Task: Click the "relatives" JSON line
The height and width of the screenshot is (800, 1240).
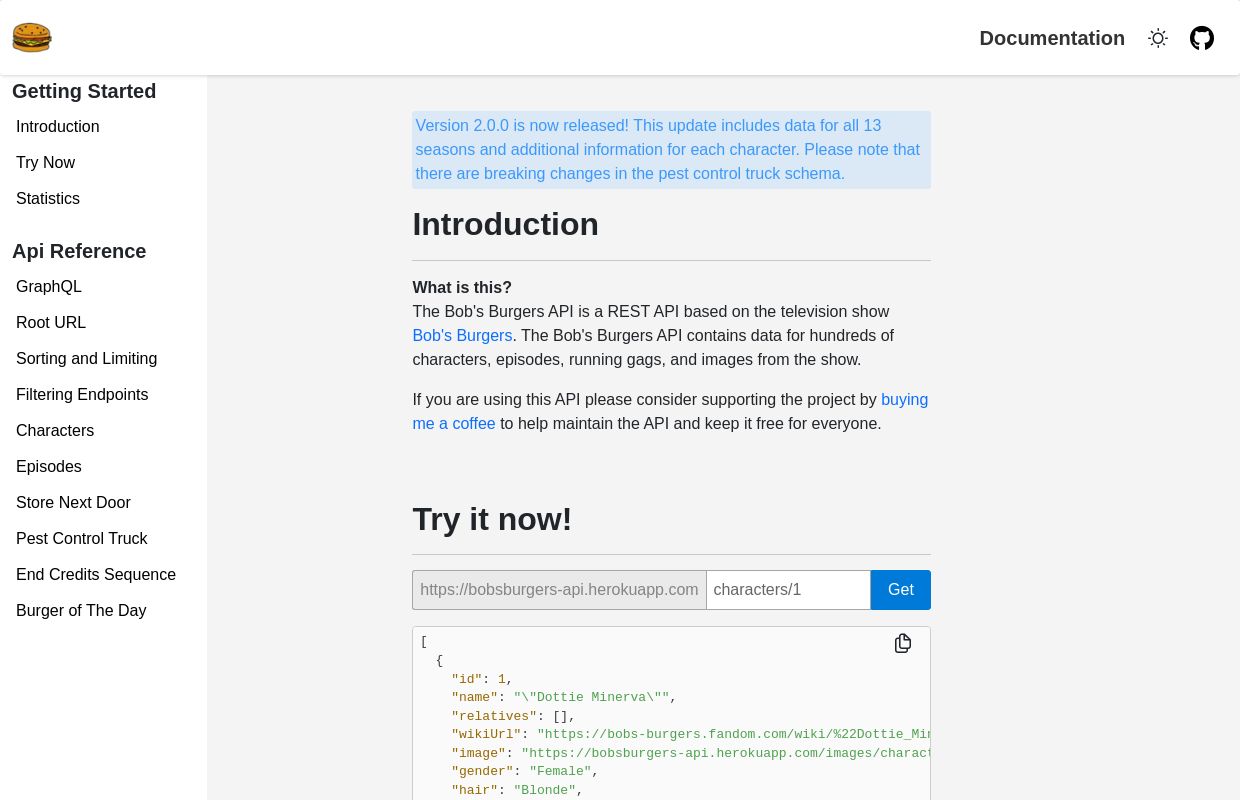Action: point(513,716)
